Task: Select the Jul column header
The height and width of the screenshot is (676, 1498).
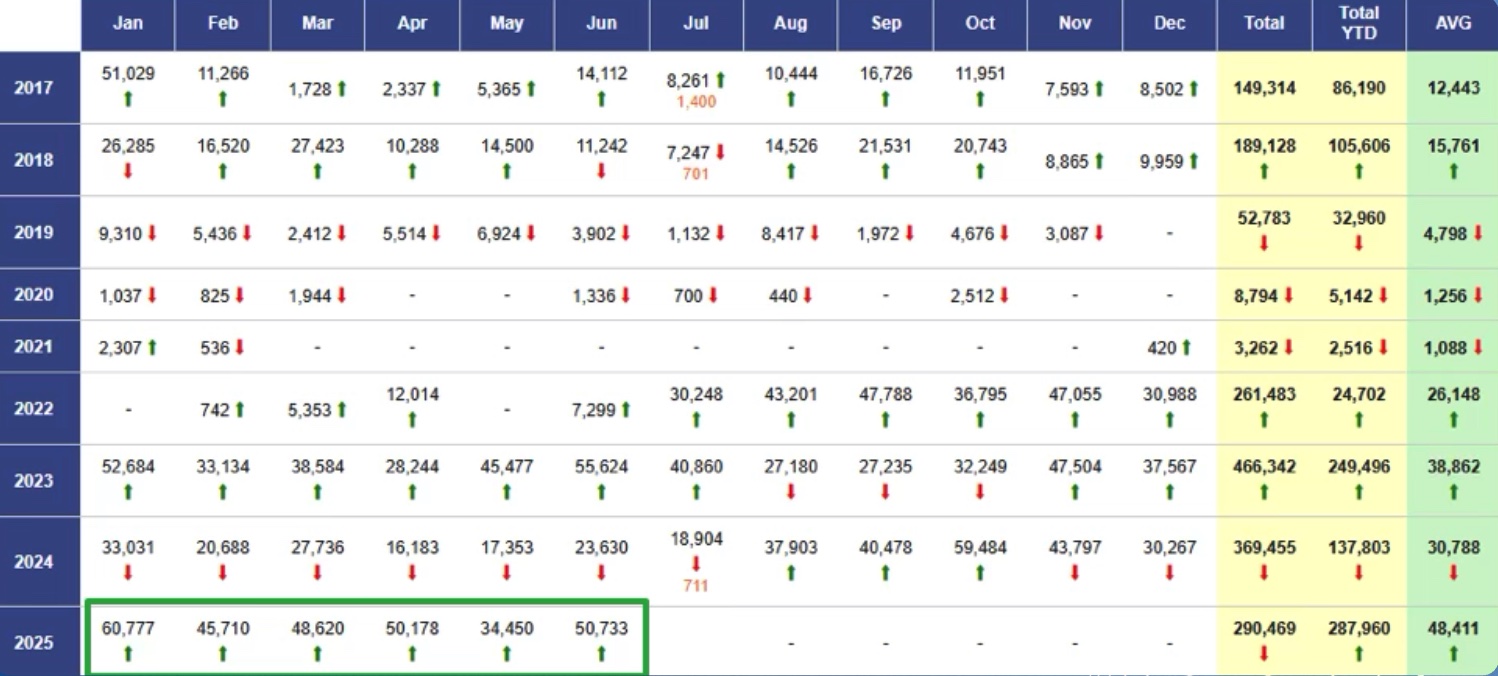Action: coord(695,24)
